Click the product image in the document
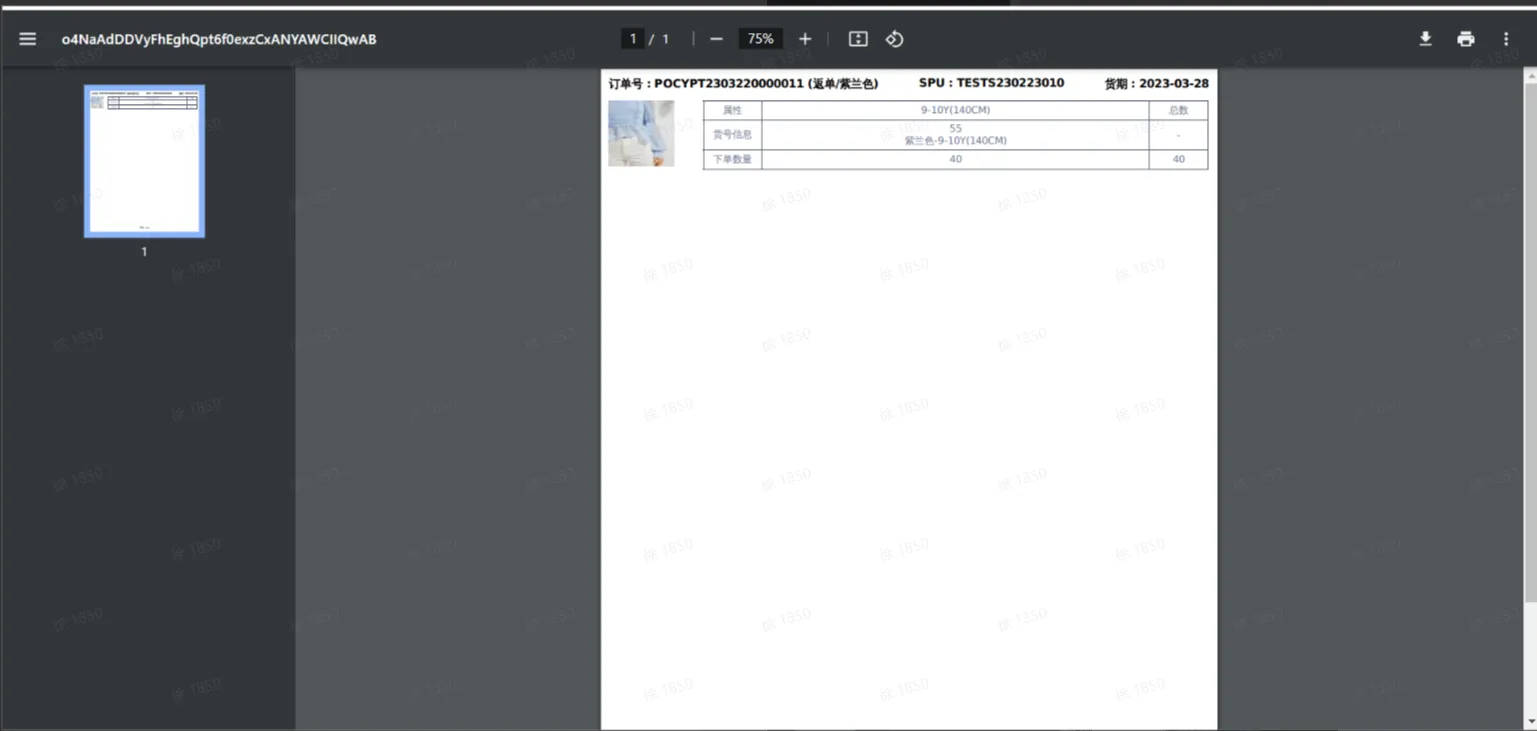Viewport: 1537px width, 731px height. (x=641, y=133)
